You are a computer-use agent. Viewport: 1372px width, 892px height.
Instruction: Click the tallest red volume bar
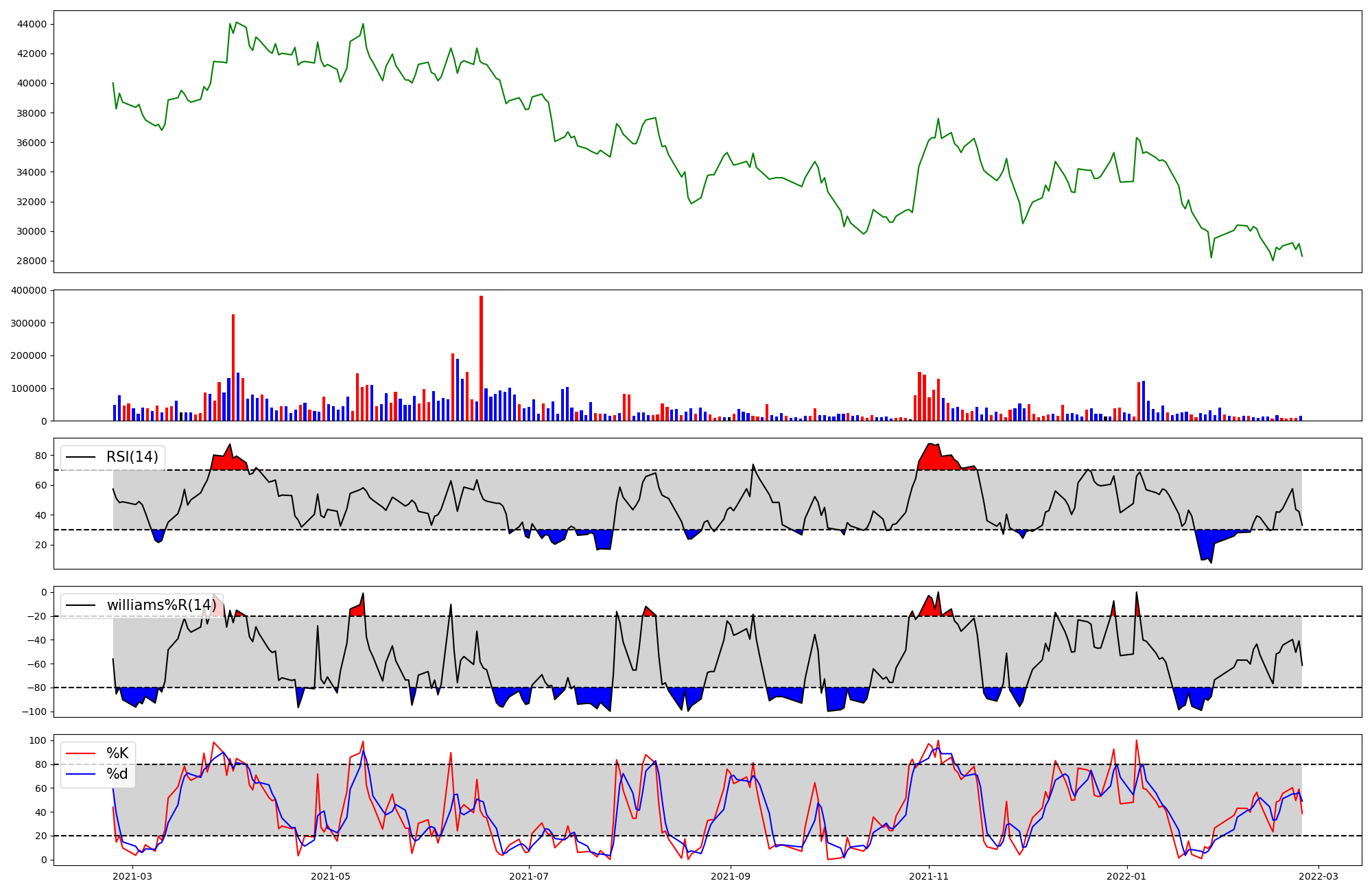click(481, 357)
